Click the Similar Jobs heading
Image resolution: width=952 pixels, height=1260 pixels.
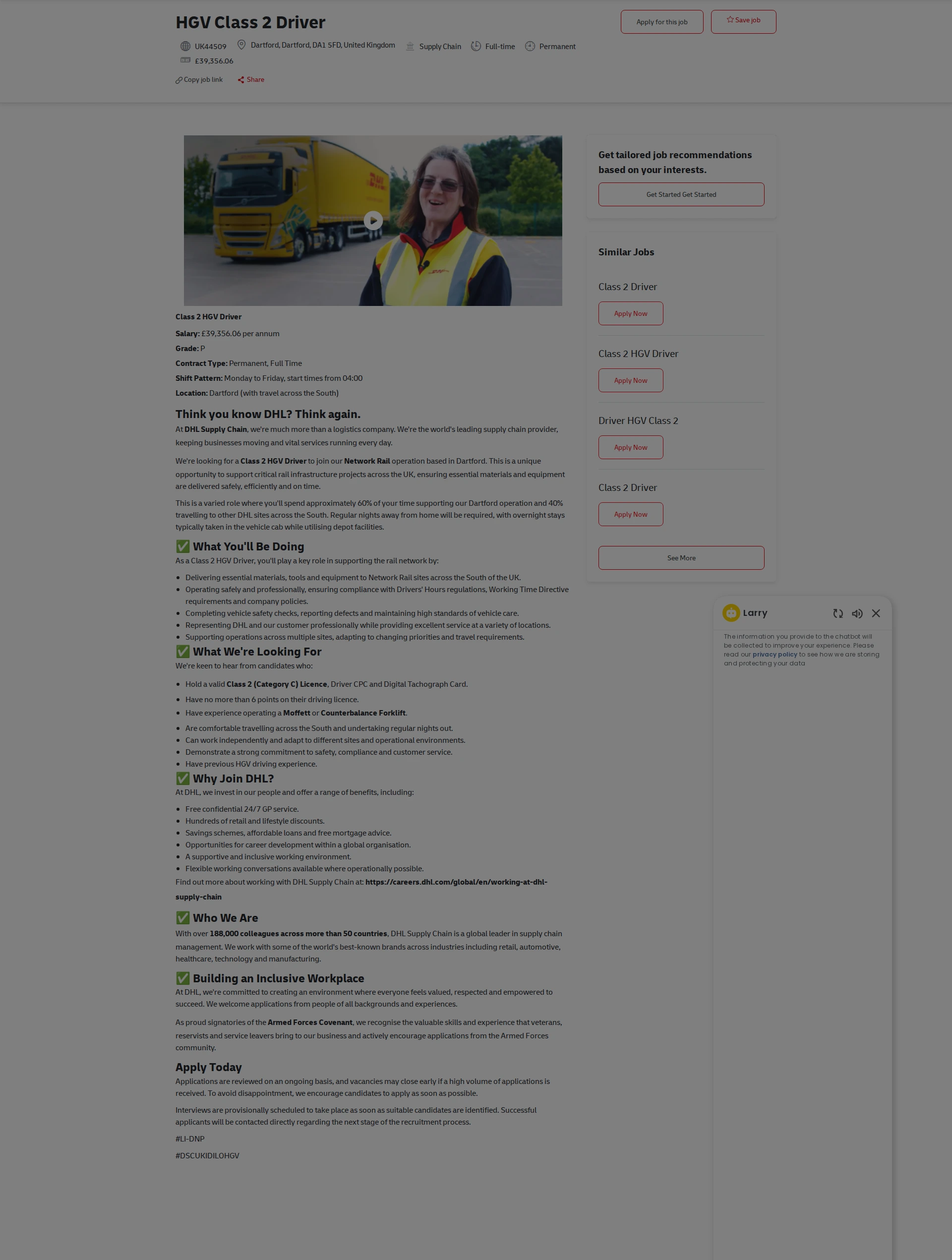coord(626,252)
